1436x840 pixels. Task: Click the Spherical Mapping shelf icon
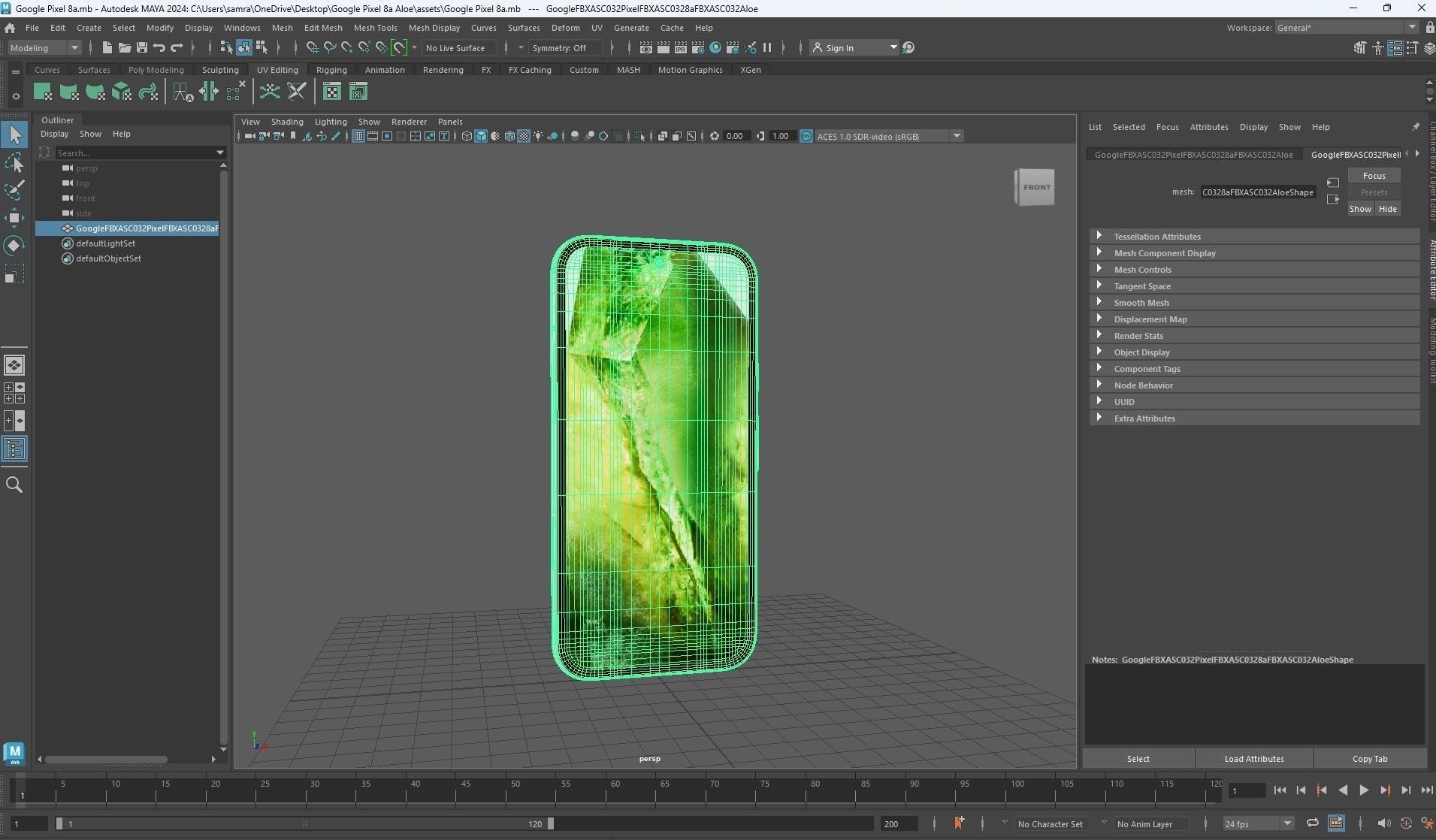(95, 92)
